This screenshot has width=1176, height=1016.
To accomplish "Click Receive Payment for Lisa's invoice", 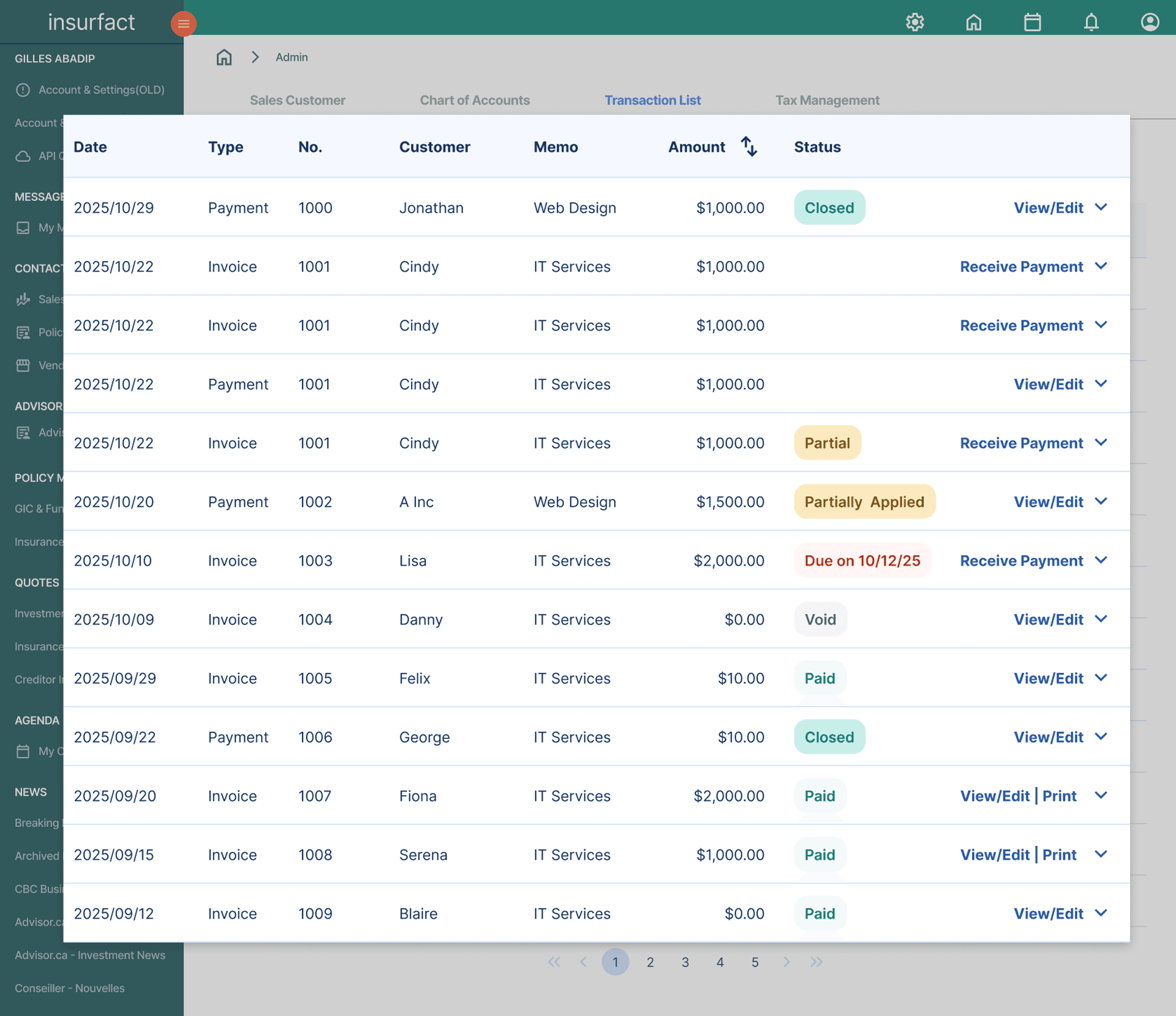I will (x=1021, y=560).
